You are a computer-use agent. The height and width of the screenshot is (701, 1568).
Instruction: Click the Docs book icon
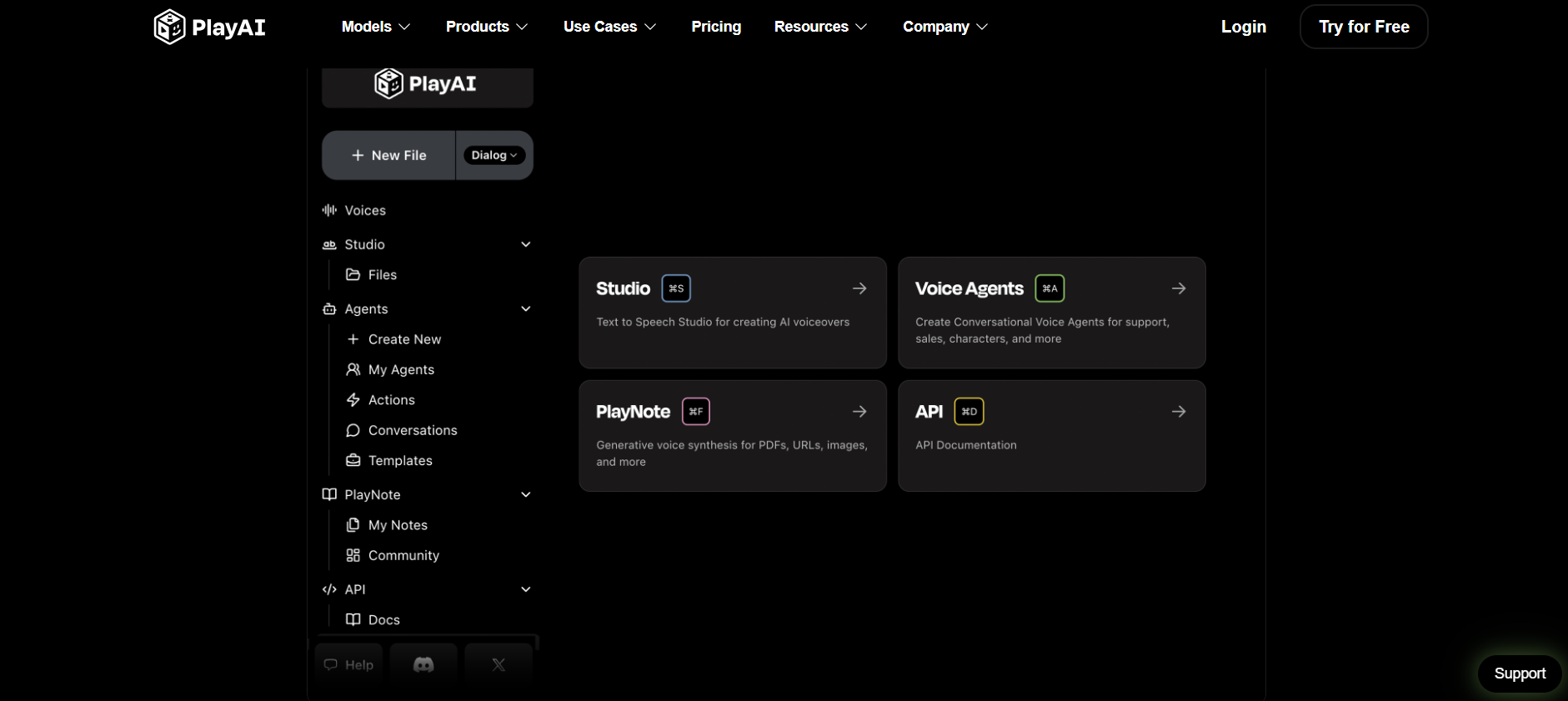point(353,619)
